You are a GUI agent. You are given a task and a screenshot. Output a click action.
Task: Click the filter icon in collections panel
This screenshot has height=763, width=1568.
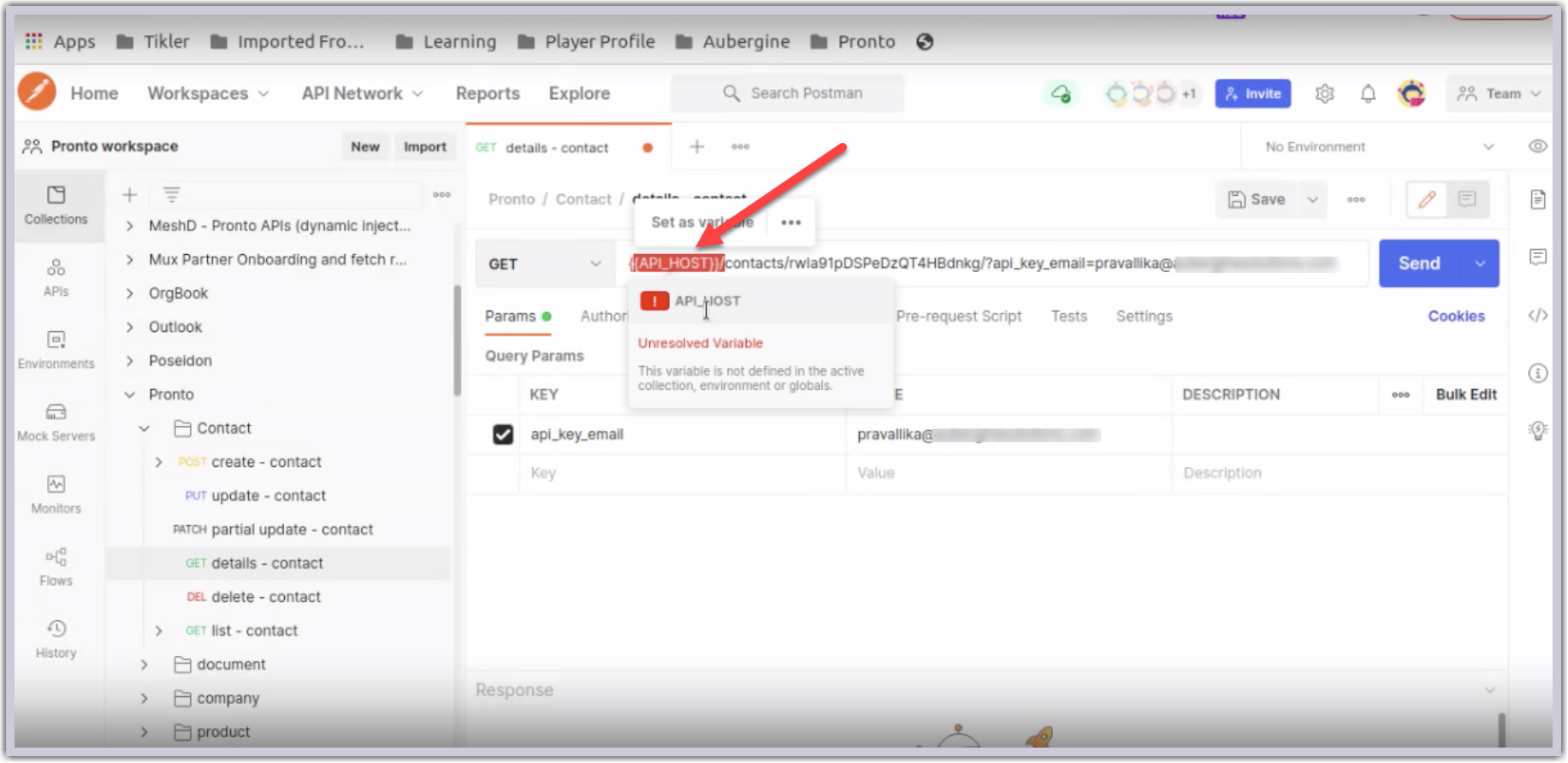171,195
